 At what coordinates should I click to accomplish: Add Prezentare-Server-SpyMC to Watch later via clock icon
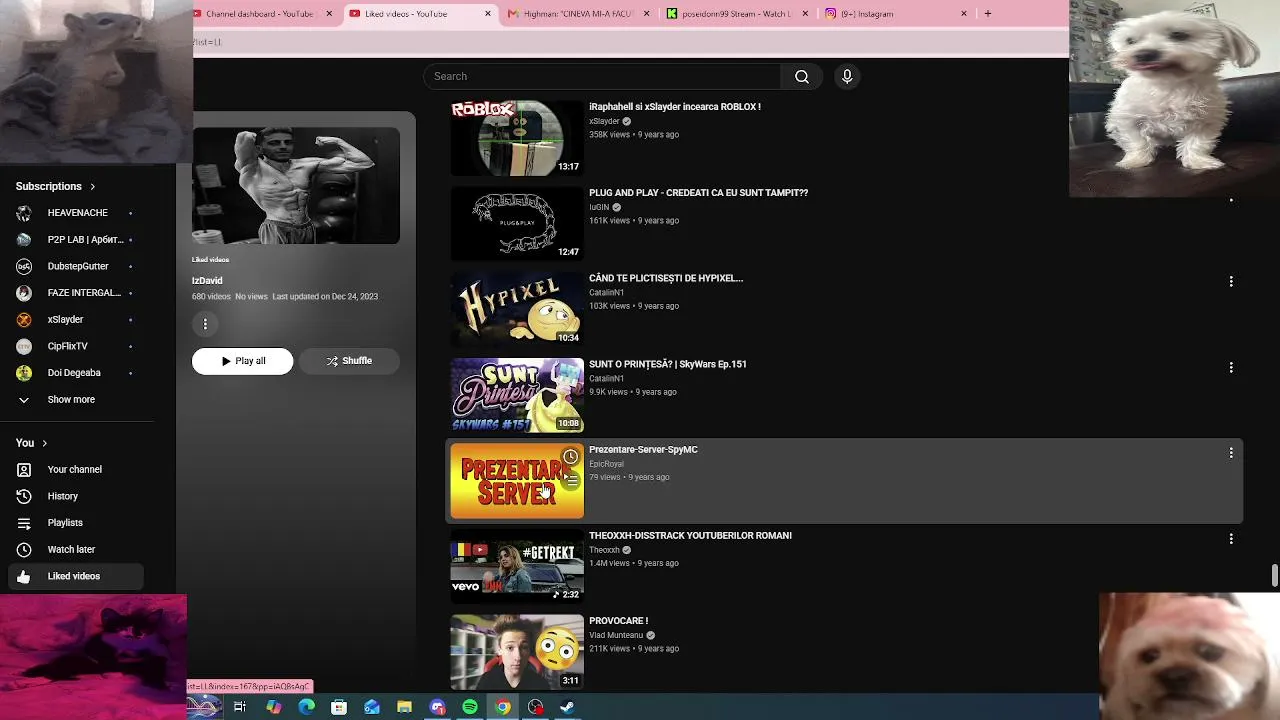click(x=570, y=457)
